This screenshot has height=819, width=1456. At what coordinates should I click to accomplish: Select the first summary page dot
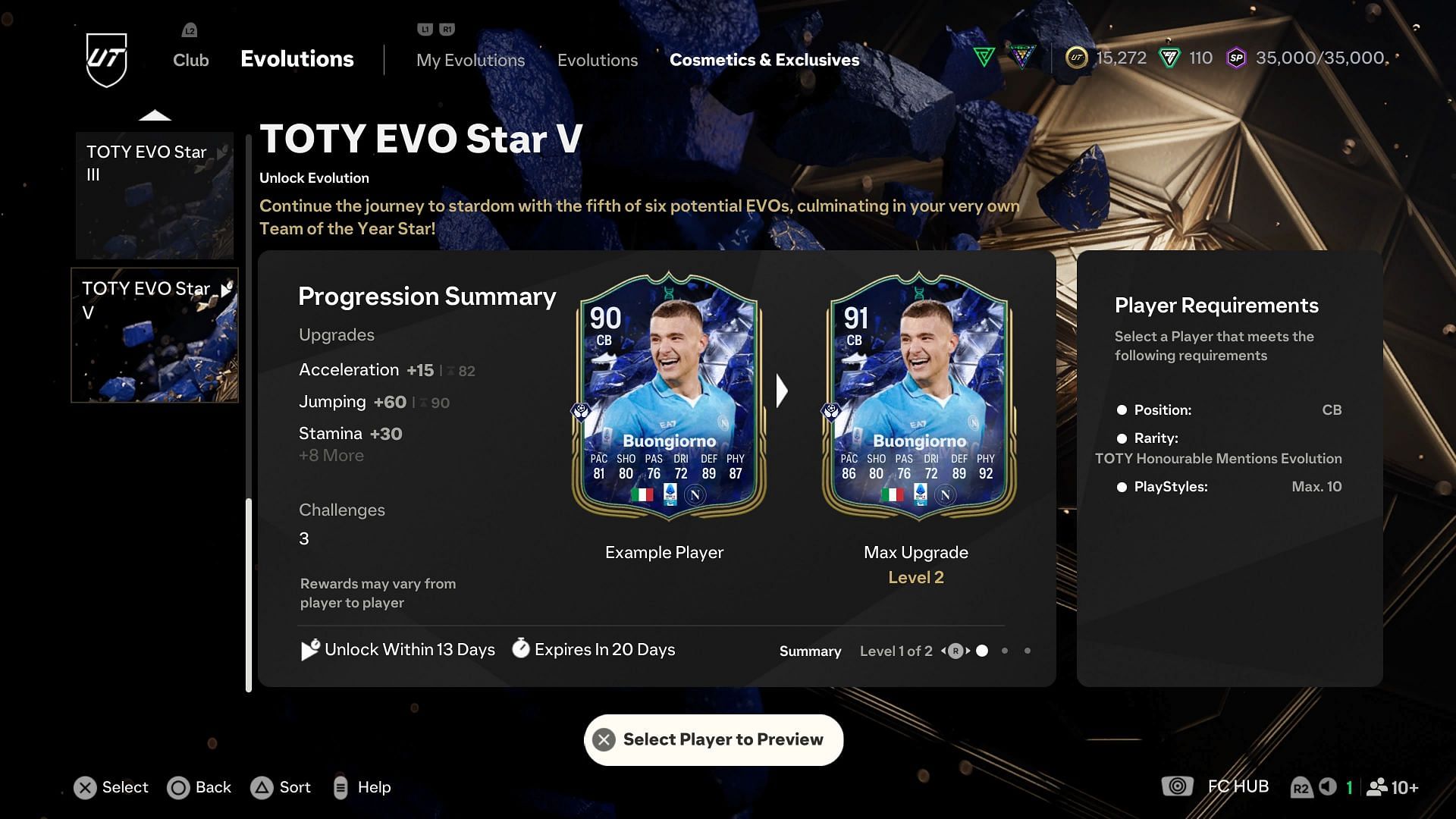[x=982, y=651]
